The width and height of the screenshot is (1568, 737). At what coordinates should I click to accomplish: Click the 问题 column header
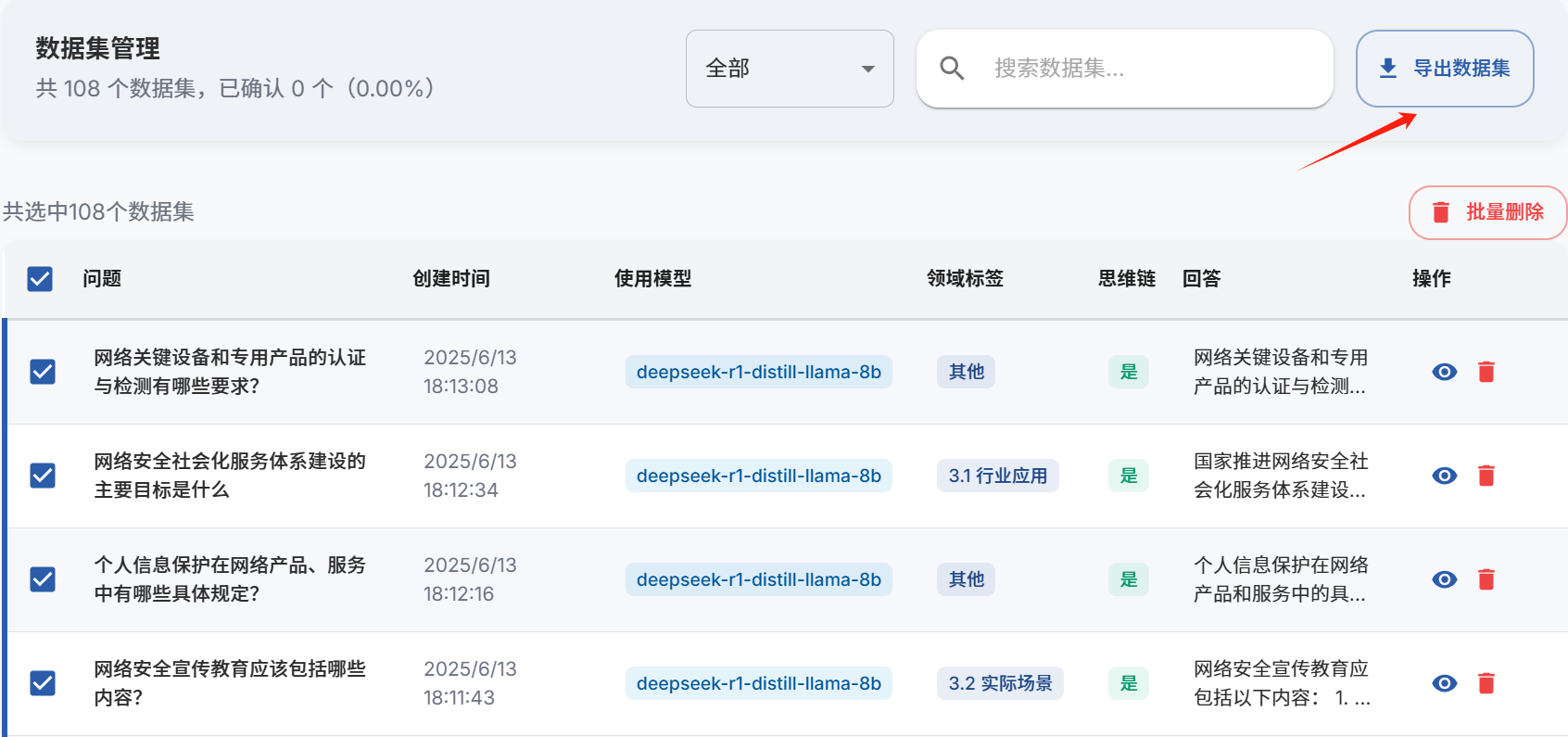[102, 279]
